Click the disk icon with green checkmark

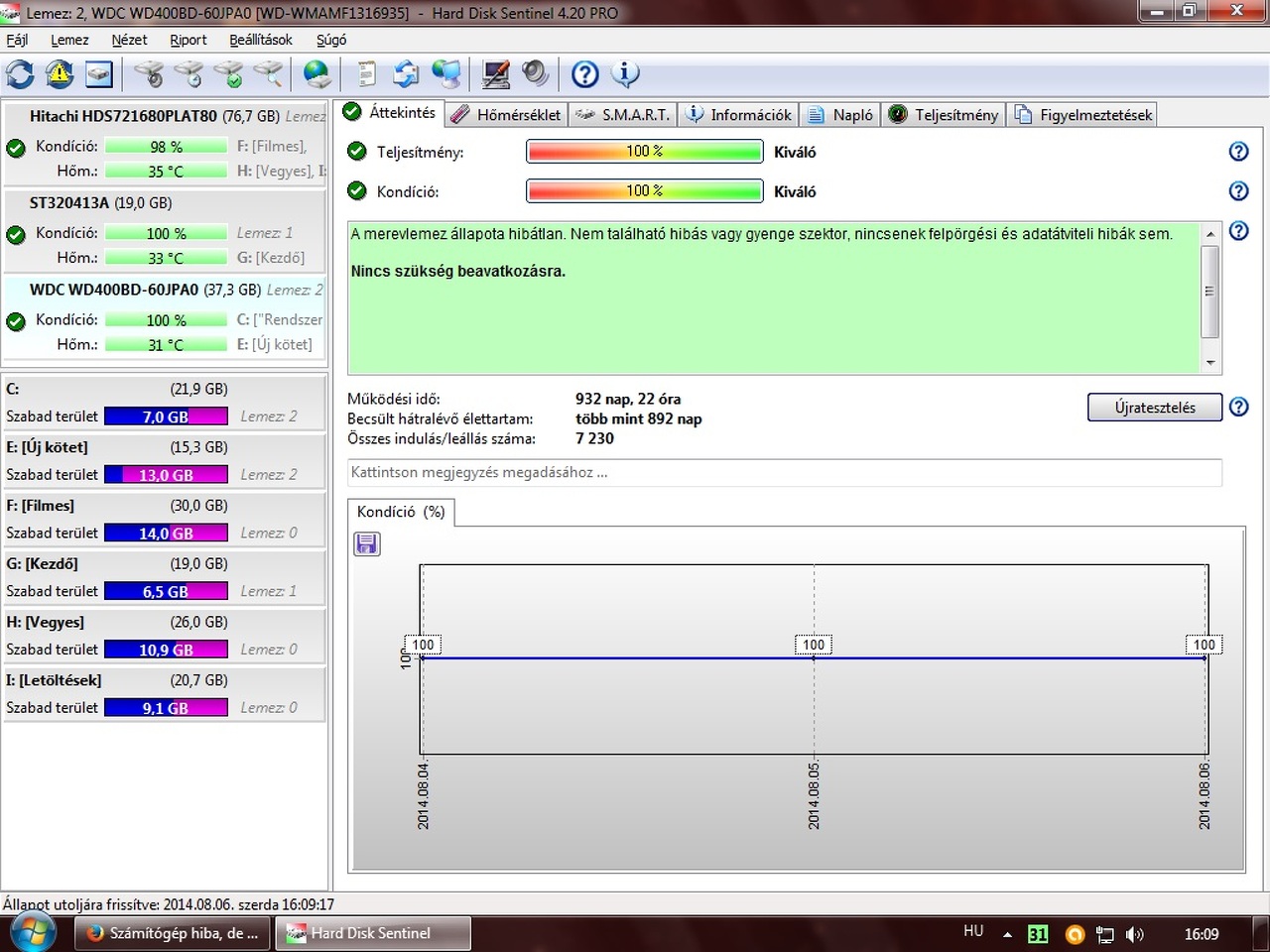pos(228,74)
